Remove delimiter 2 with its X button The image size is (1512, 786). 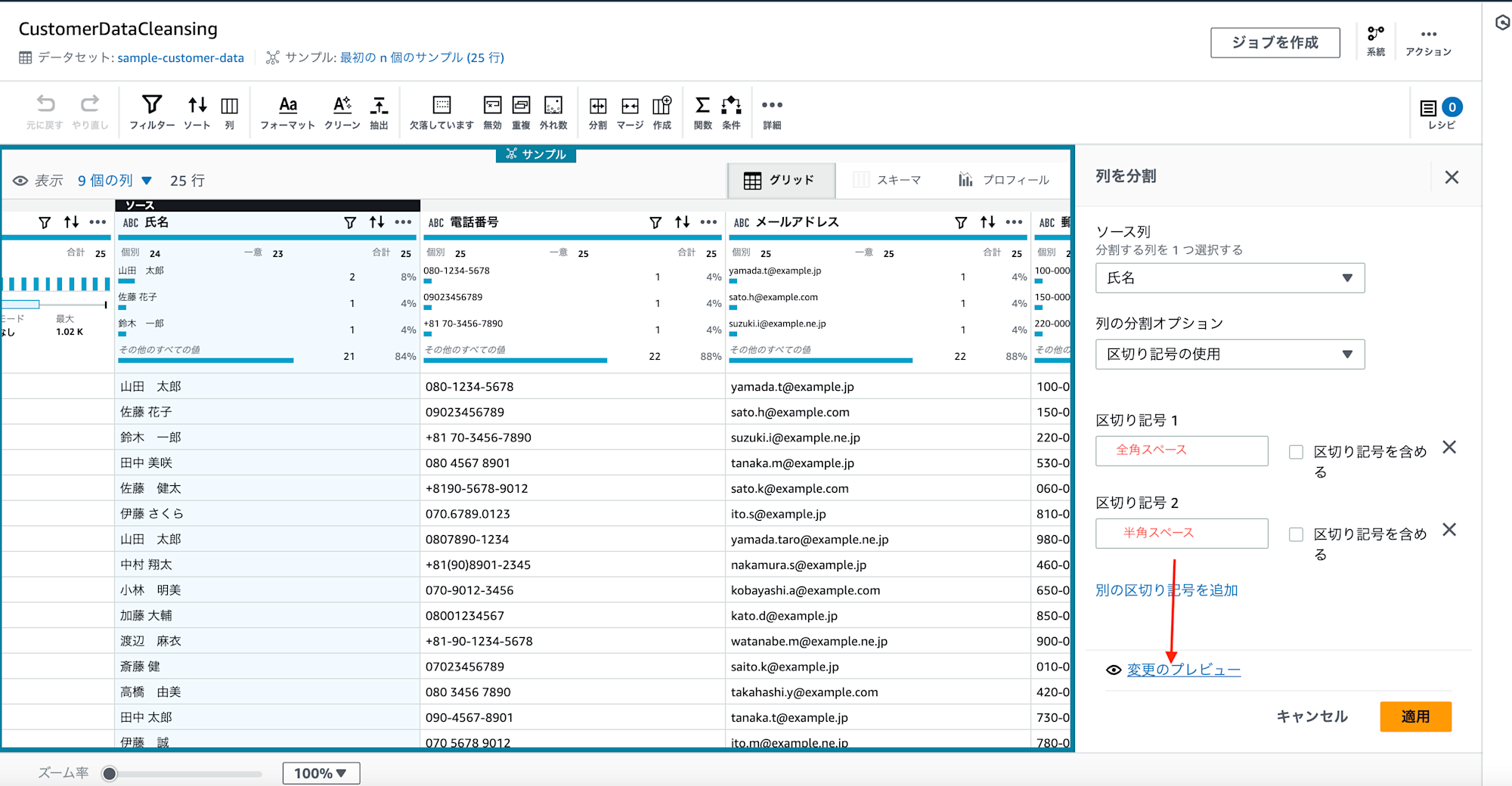tap(1449, 530)
